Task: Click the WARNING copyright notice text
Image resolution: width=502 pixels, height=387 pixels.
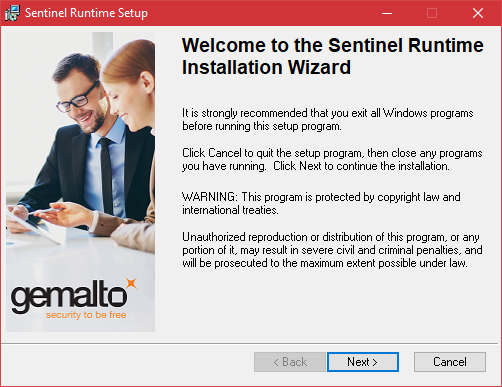Action: point(321,203)
